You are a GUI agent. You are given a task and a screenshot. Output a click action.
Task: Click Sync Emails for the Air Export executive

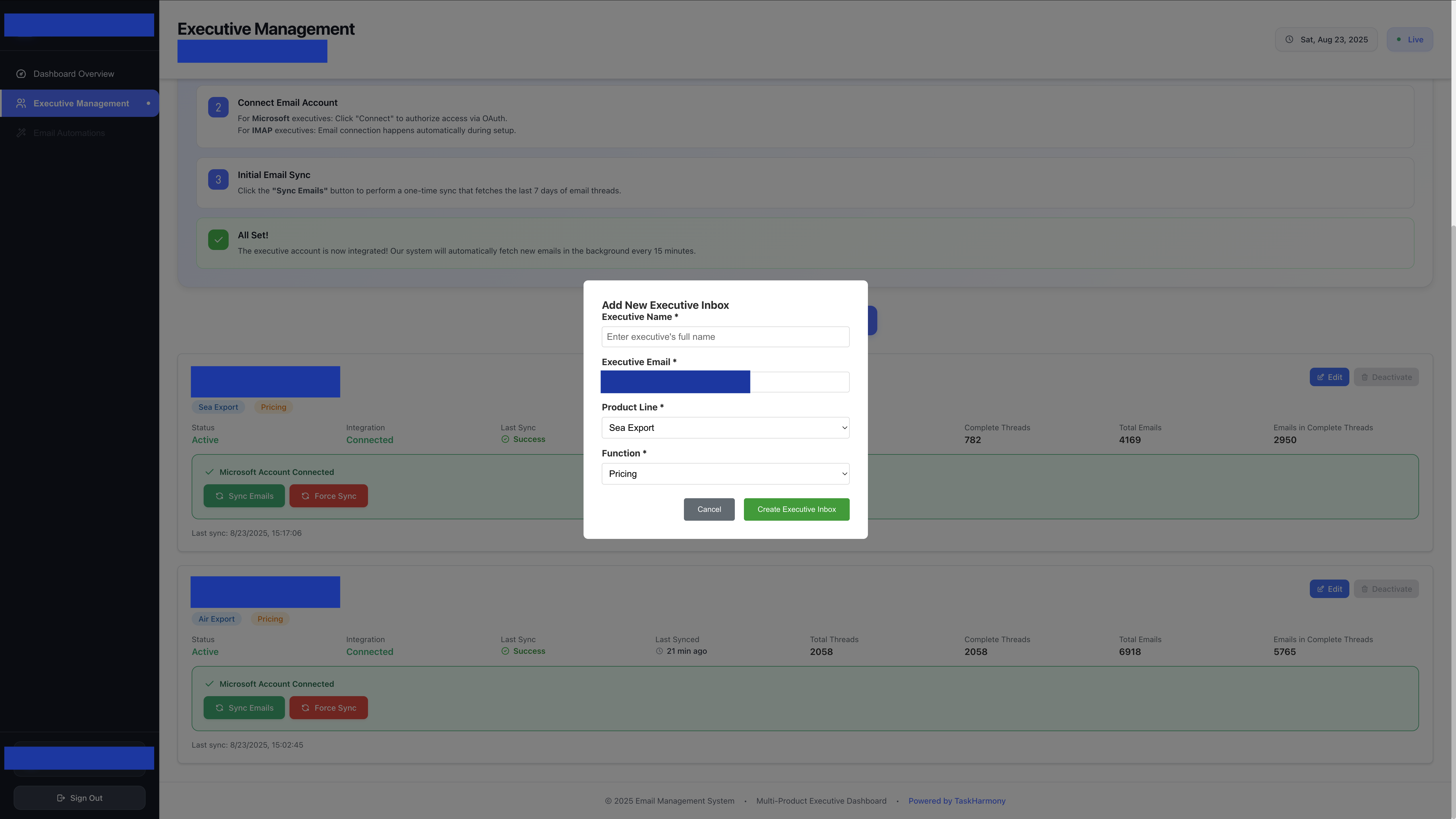pos(244,708)
